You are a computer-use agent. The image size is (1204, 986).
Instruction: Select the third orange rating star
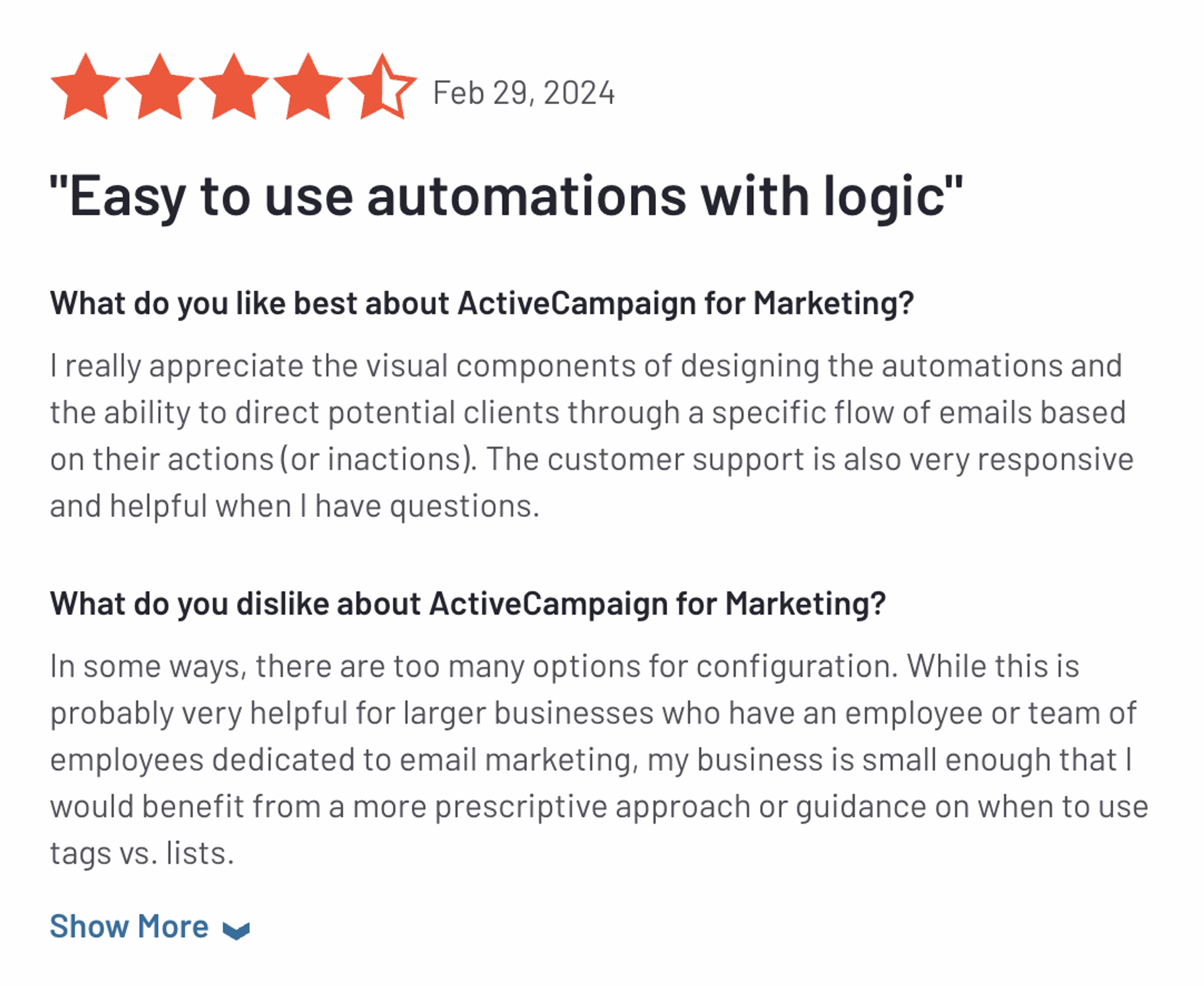pos(233,88)
